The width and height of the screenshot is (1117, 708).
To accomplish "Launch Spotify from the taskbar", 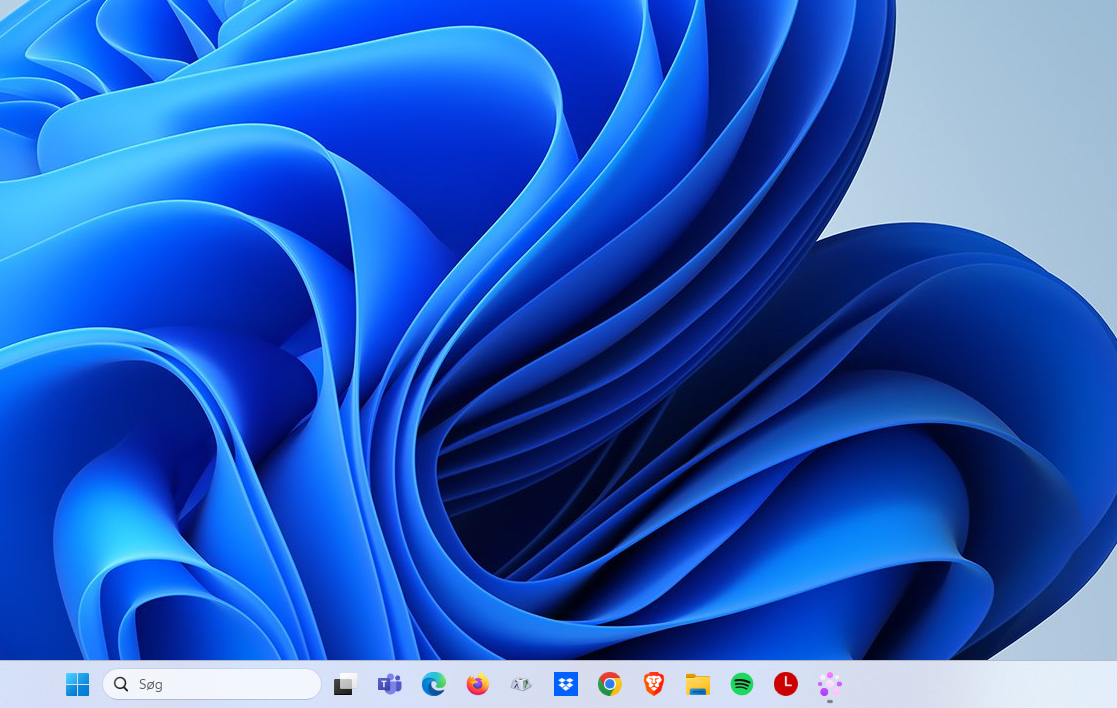I will 741,684.
